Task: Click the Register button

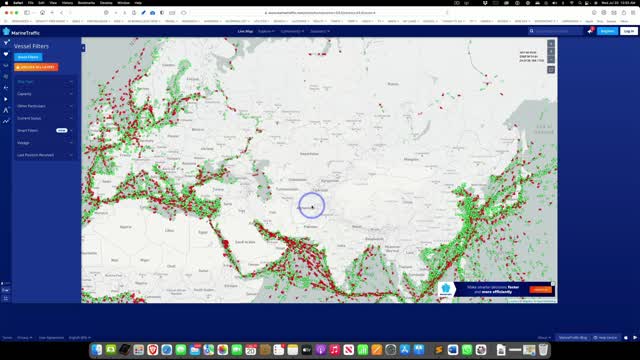Action: click(607, 31)
